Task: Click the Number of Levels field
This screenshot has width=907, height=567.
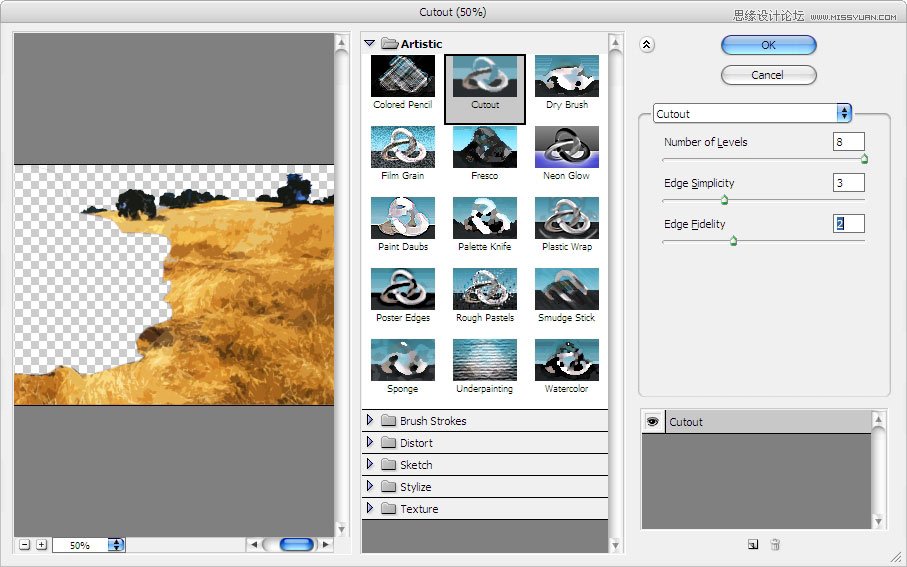Action: pos(849,142)
